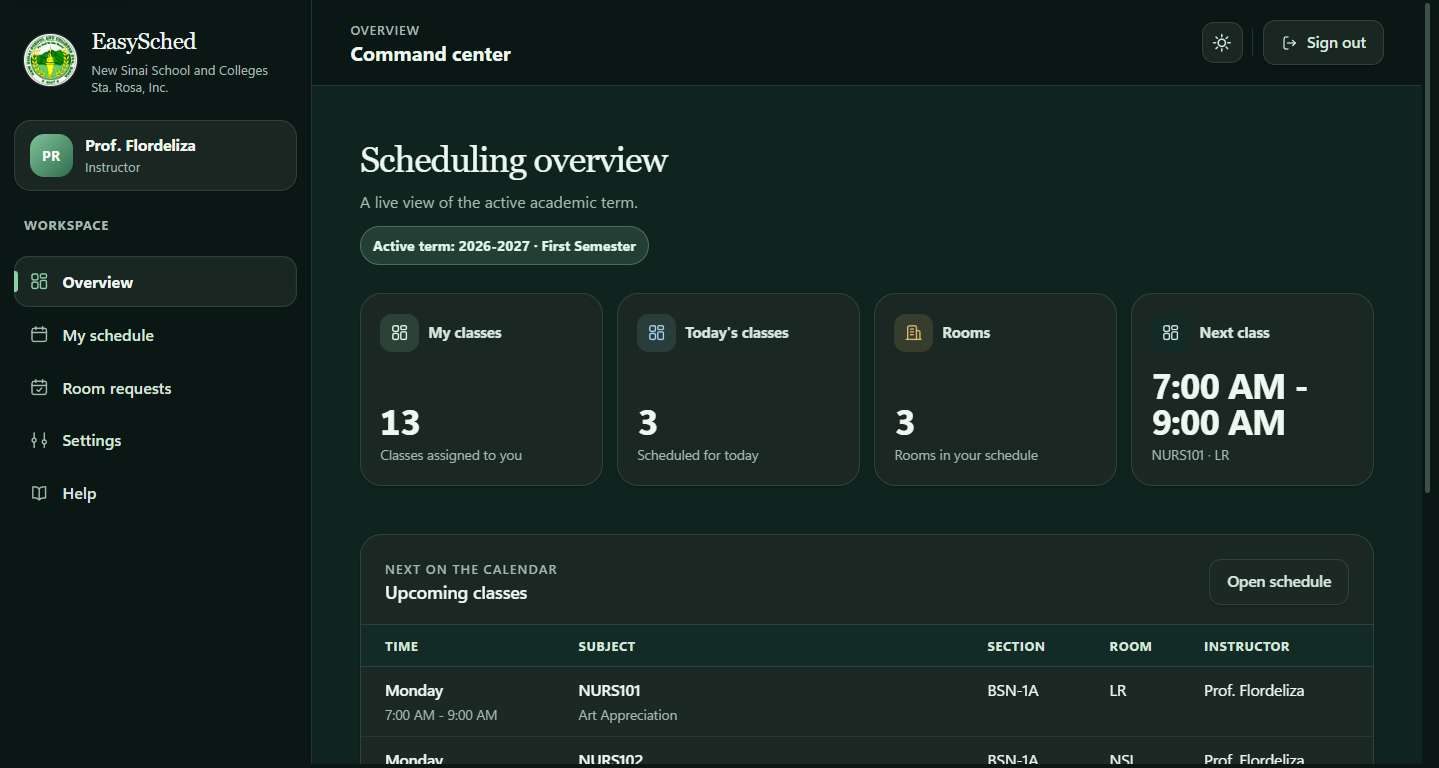Click the 'NURS101 · LR' label
The image size is (1439, 768).
pyautogui.click(x=1191, y=455)
